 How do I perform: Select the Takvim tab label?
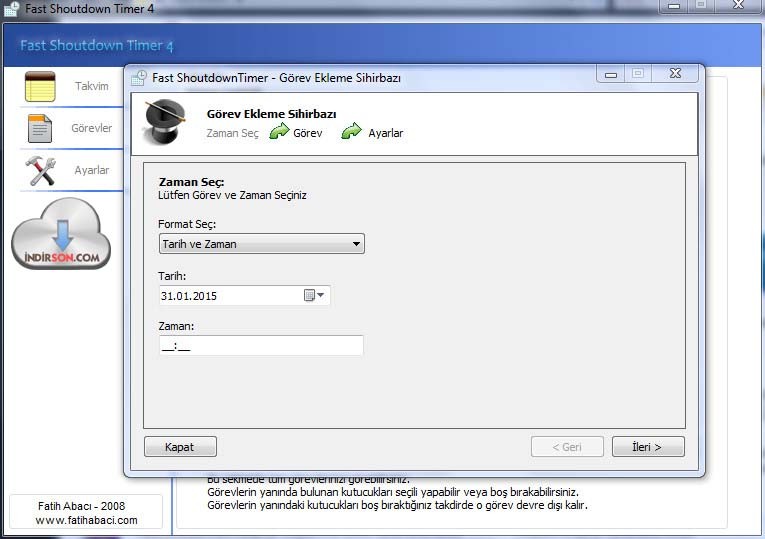(x=92, y=86)
